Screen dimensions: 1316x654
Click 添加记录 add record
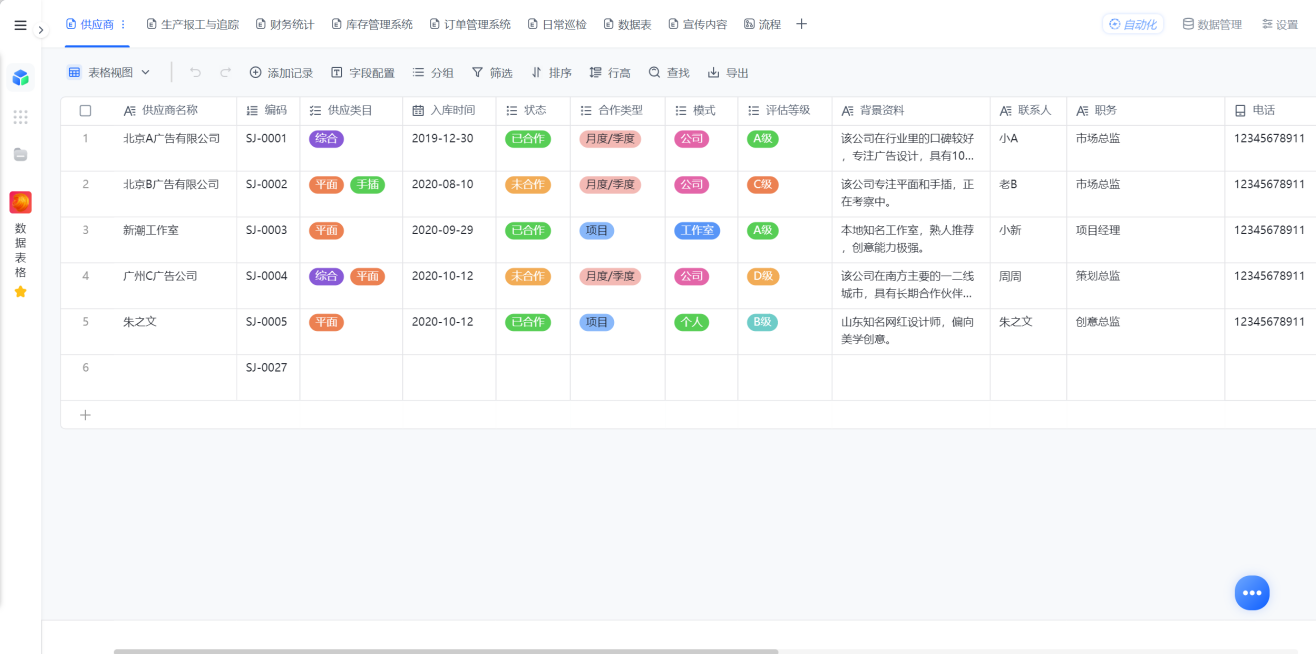(x=281, y=73)
